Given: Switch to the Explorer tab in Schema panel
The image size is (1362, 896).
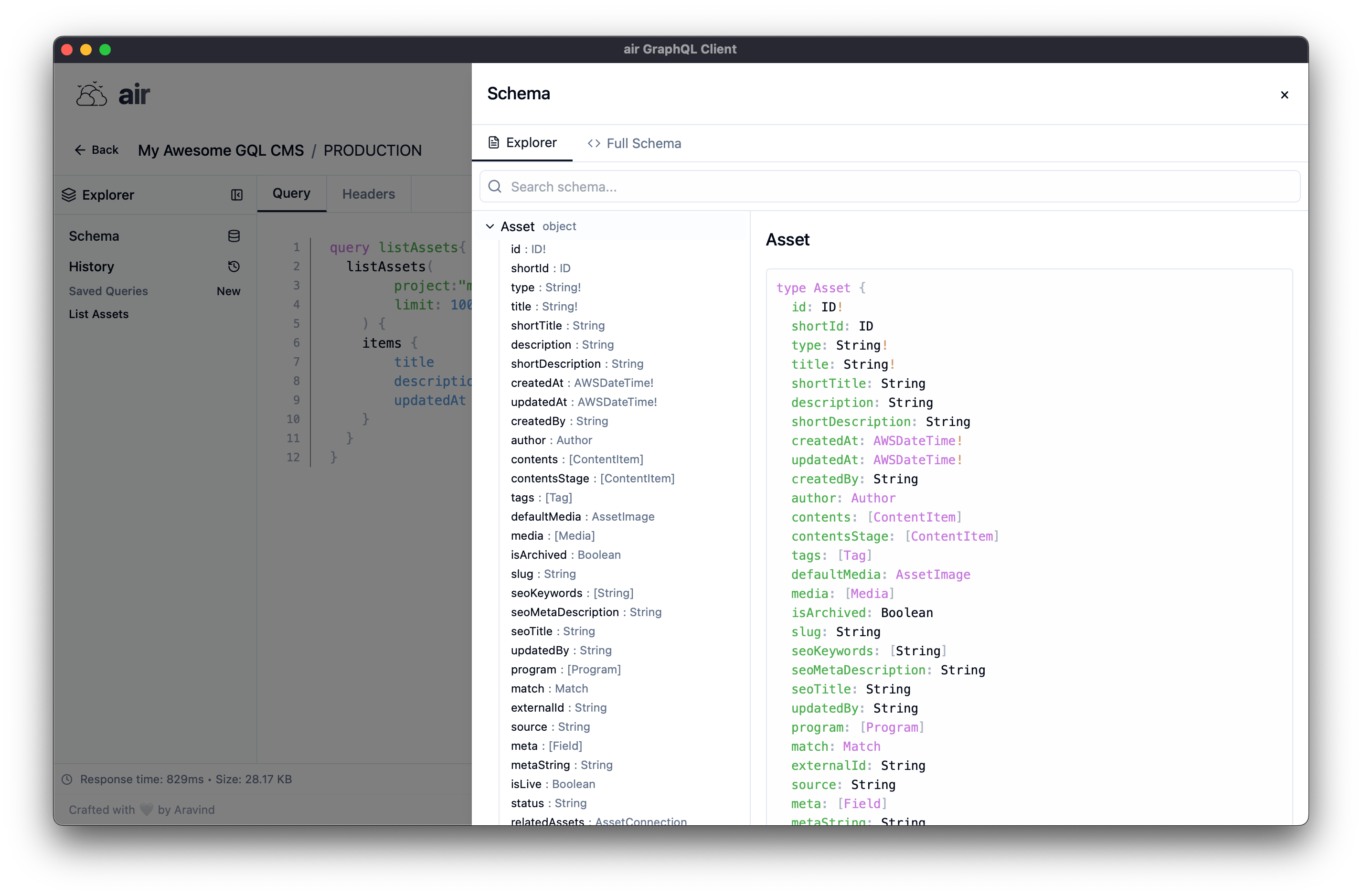Looking at the screenshot, I should click(531, 143).
